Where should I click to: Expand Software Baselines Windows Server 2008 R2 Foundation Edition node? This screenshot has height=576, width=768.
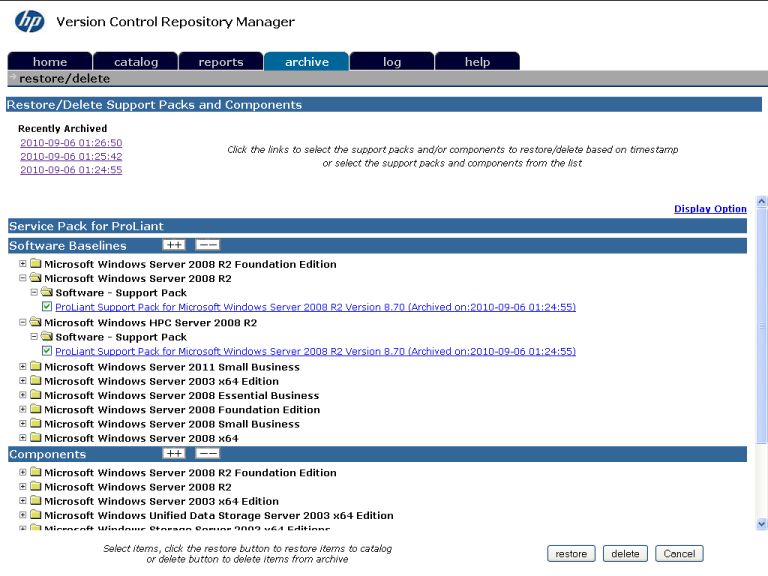pyautogui.click(x=23, y=264)
